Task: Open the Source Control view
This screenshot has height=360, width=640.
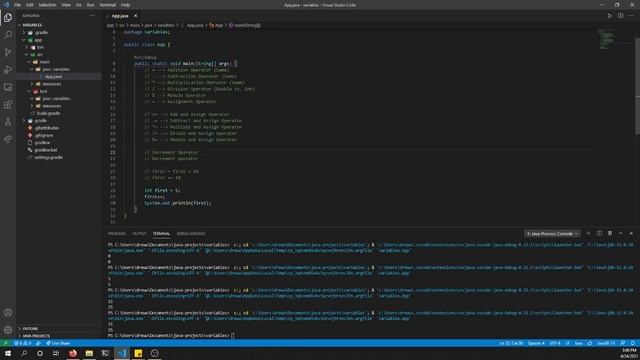Action: pos(8,52)
